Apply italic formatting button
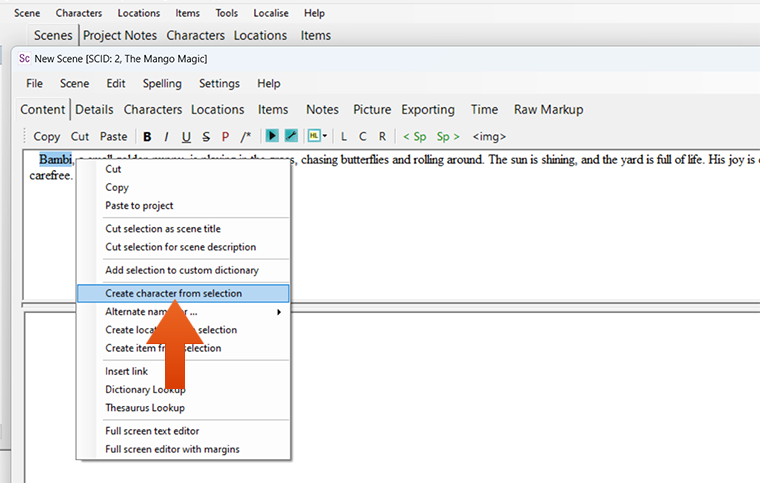The height and width of the screenshot is (483, 760). 166,137
